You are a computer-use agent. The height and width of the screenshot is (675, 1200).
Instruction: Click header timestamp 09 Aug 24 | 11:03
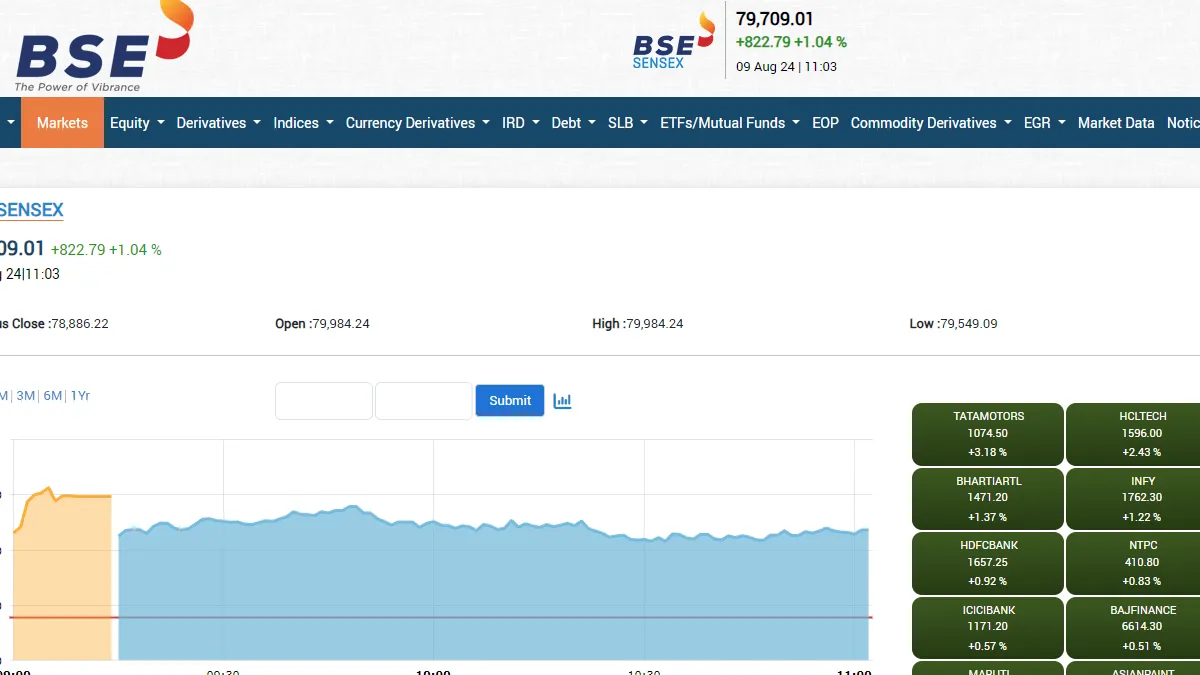point(787,67)
